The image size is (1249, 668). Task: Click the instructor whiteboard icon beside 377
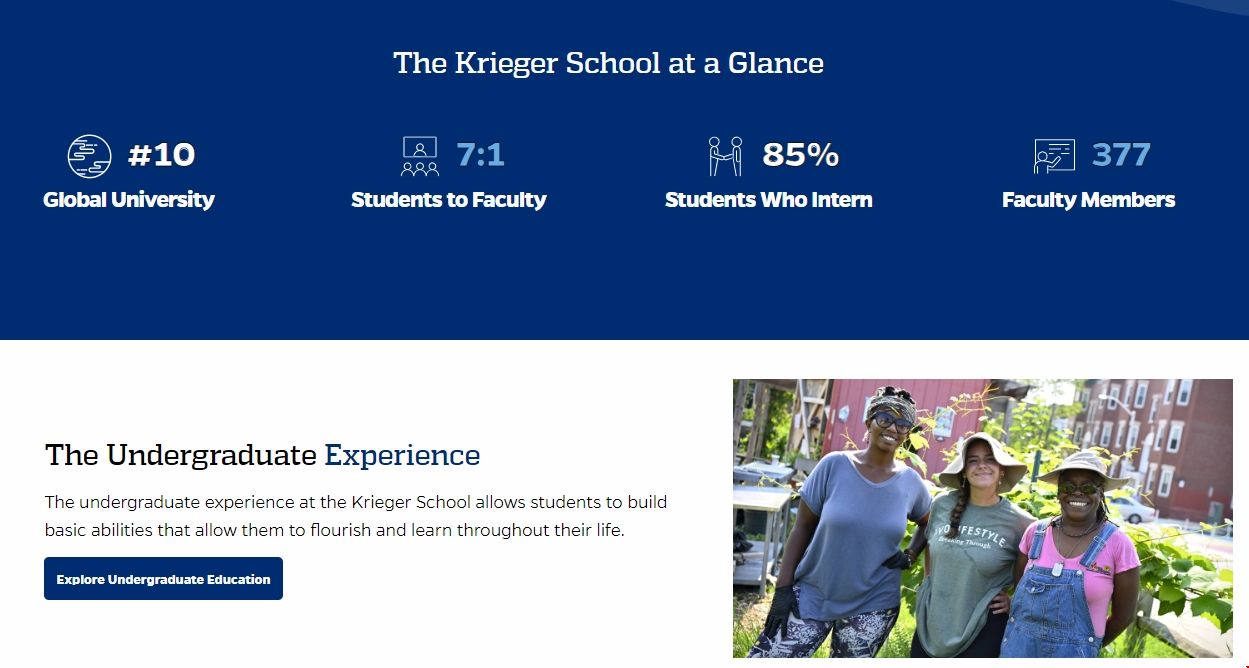coord(1054,156)
